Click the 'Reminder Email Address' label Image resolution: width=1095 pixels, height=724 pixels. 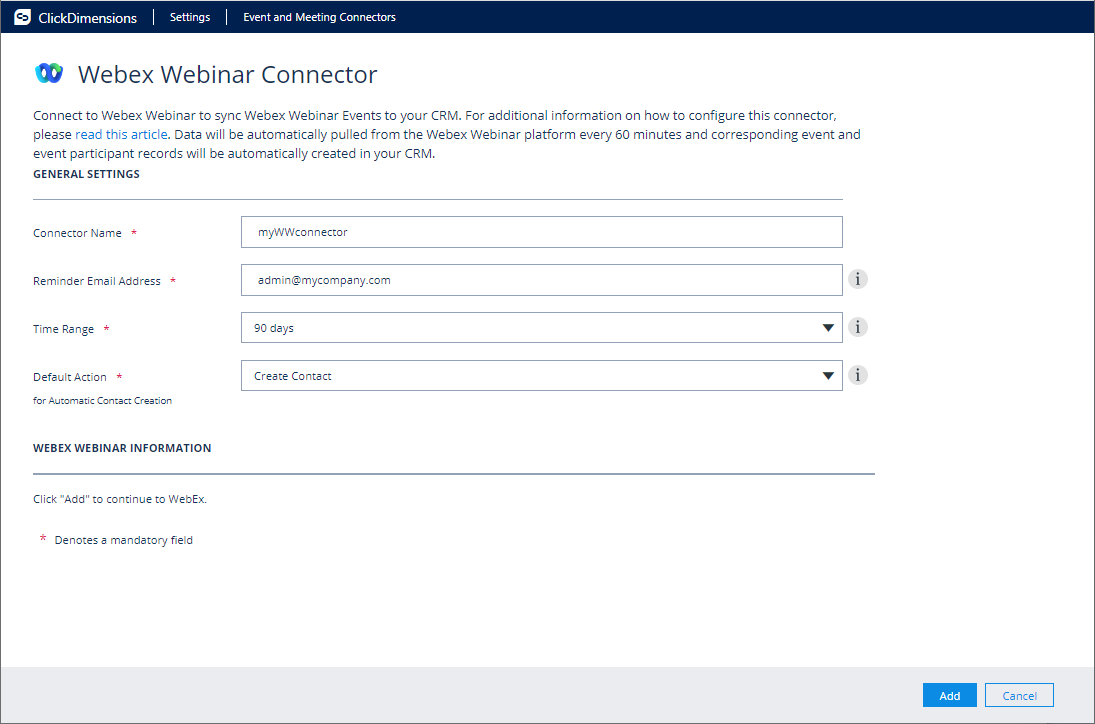coord(96,281)
